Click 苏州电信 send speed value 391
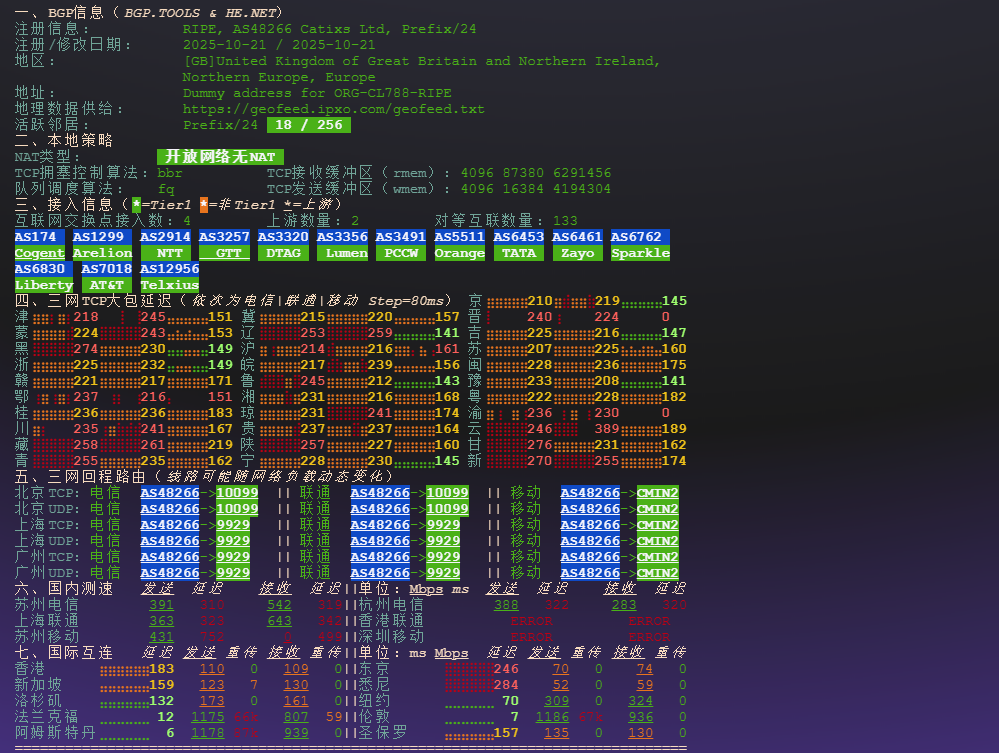Image resolution: width=999 pixels, height=753 pixels. pos(161,605)
